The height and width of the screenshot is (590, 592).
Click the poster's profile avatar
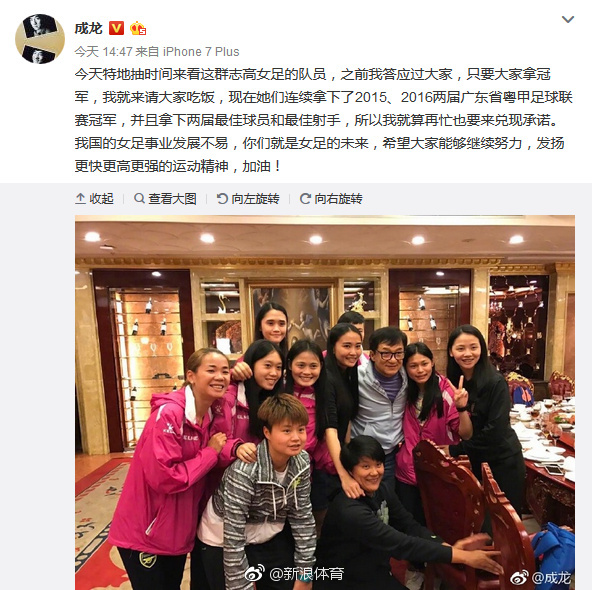[x=40, y=39]
